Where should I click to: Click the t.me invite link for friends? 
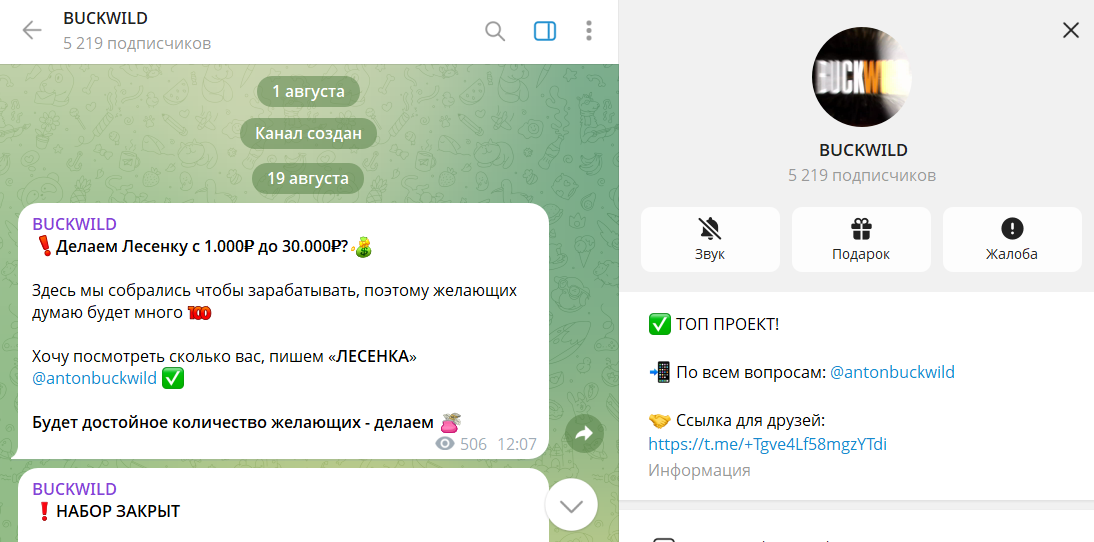[767, 444]
